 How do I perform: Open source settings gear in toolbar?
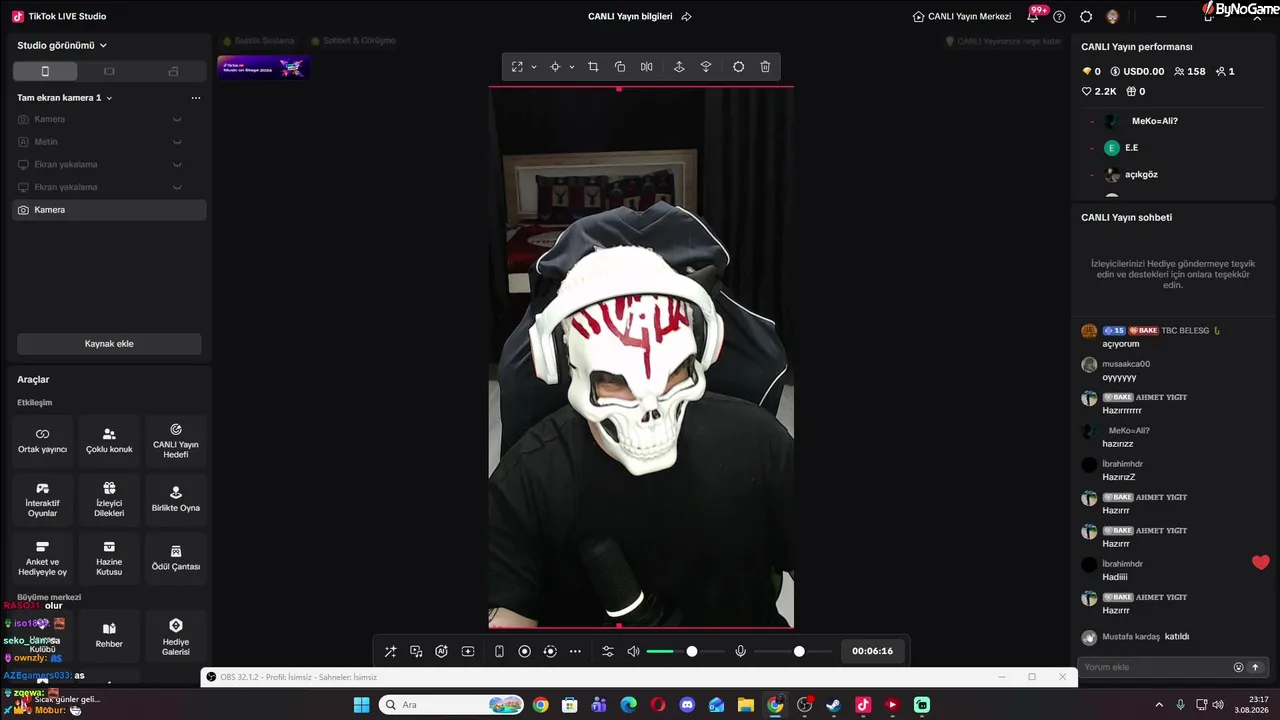click(x=739, y=67)
